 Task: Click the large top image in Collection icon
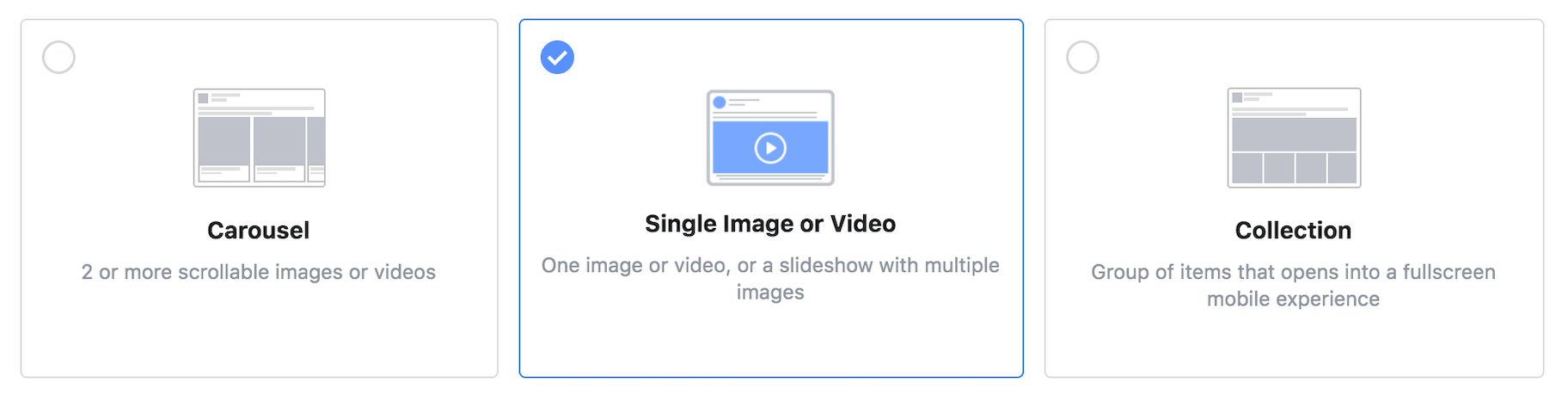pyautogui.click(x=1294, y=134)
